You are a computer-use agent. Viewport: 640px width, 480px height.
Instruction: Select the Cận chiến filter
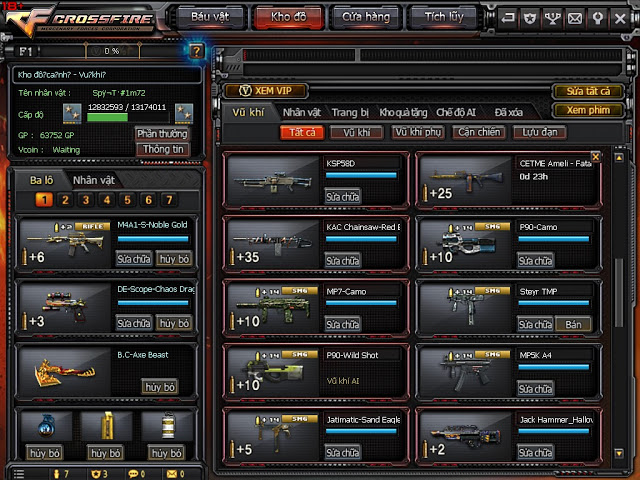point(479,133)
